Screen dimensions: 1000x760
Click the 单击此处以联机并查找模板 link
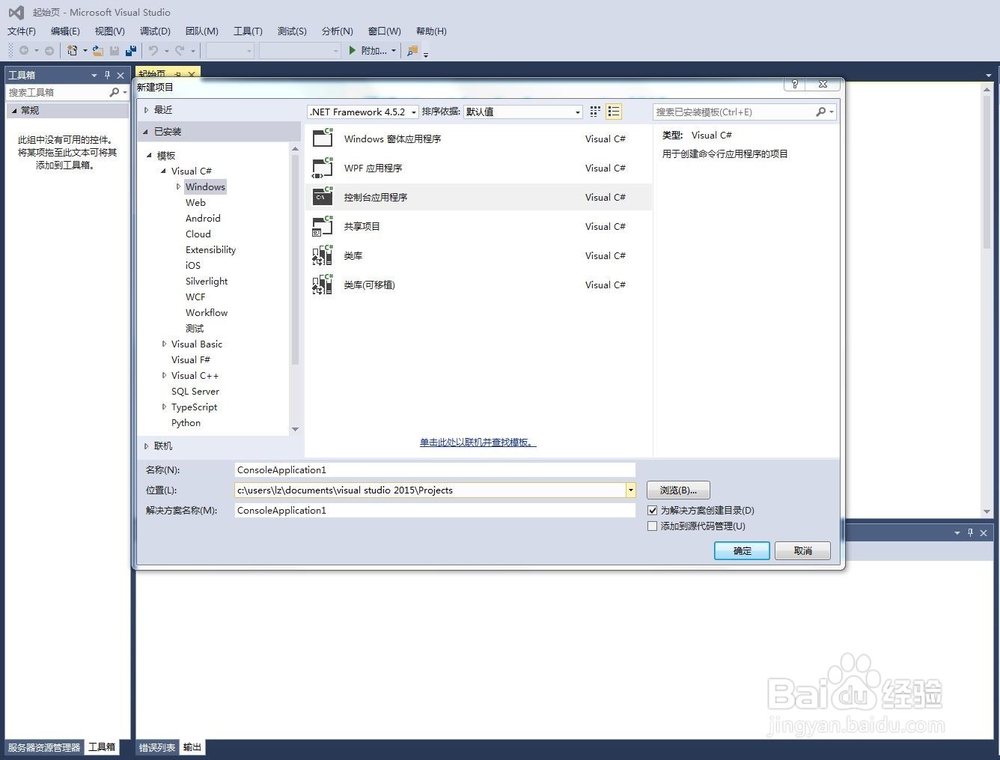click(x=478, y=442)
